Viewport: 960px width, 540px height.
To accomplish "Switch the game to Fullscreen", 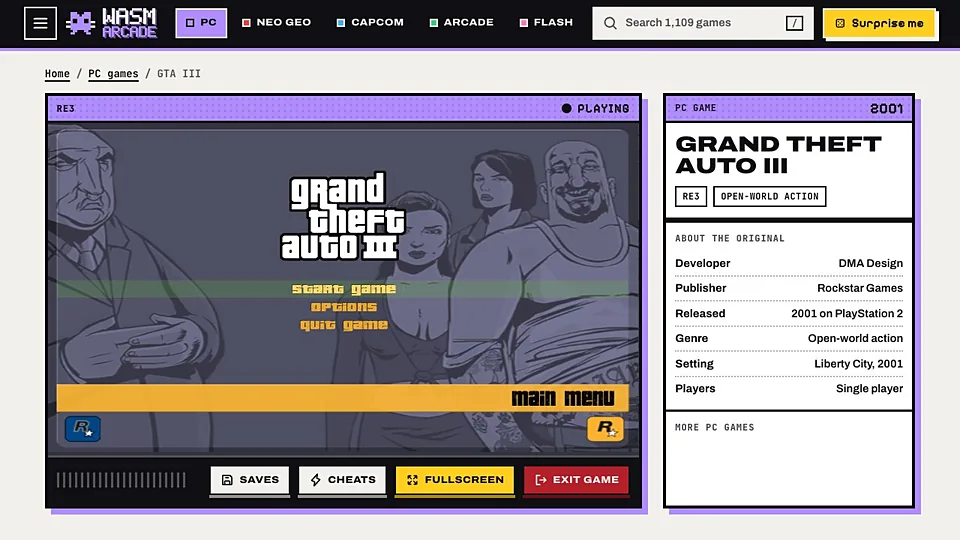I will pos(454,480).
